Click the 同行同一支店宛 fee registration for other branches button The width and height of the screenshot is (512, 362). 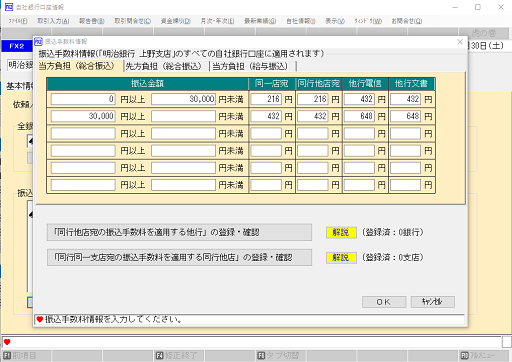(x=179, y=257)
